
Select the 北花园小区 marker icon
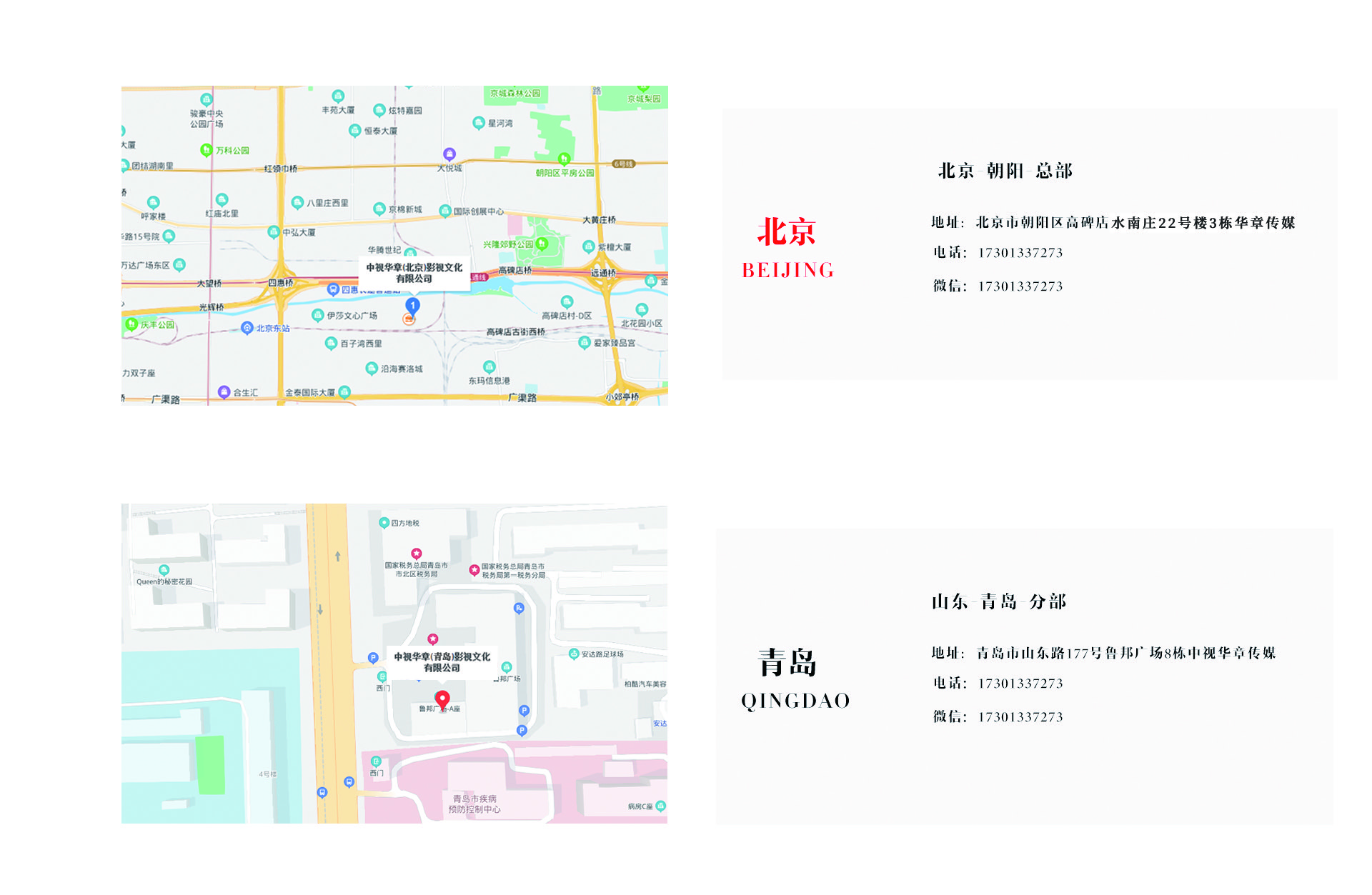pyautogui.click(x=642, y=310)
